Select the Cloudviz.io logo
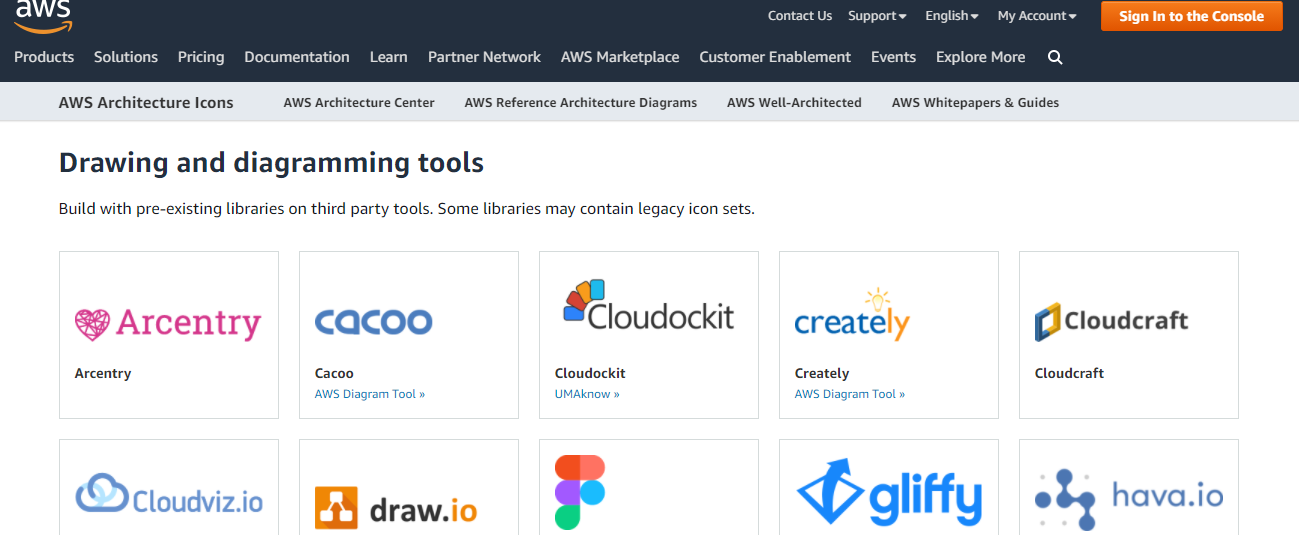Viewport: 1299px width, 535px height. pyautogui.click(x=169, y=495)
